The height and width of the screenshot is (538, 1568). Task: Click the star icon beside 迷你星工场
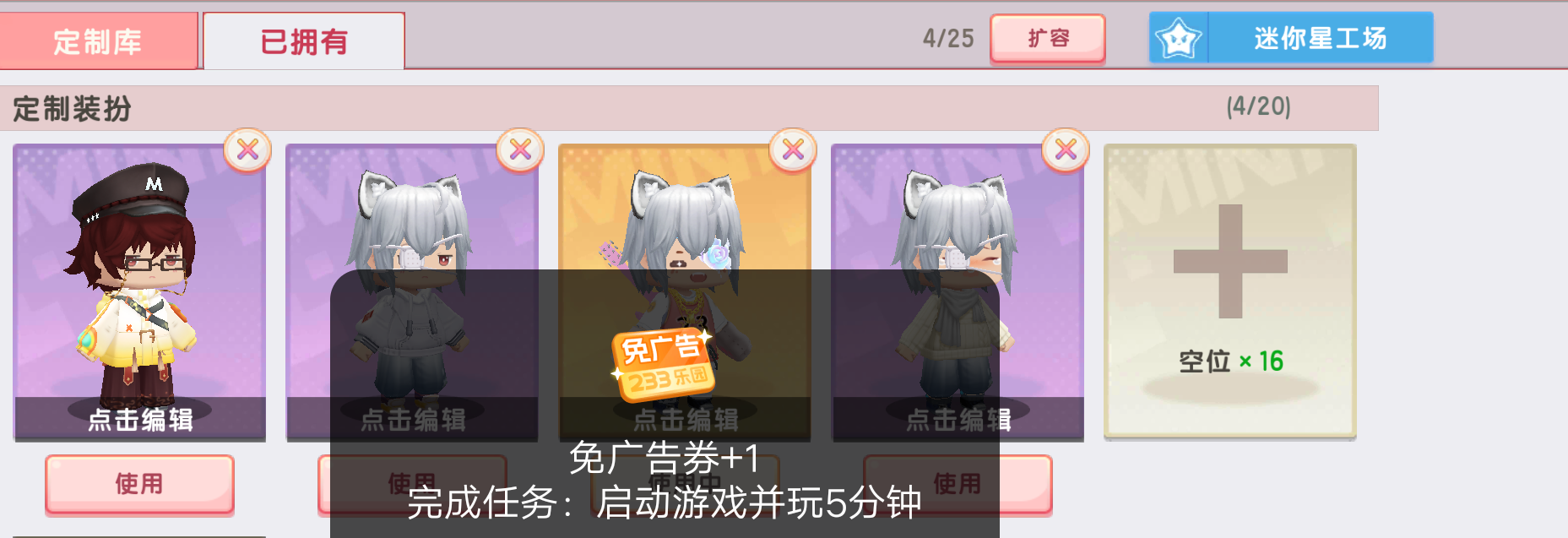pyautogui.click(x=1178, y=38)
